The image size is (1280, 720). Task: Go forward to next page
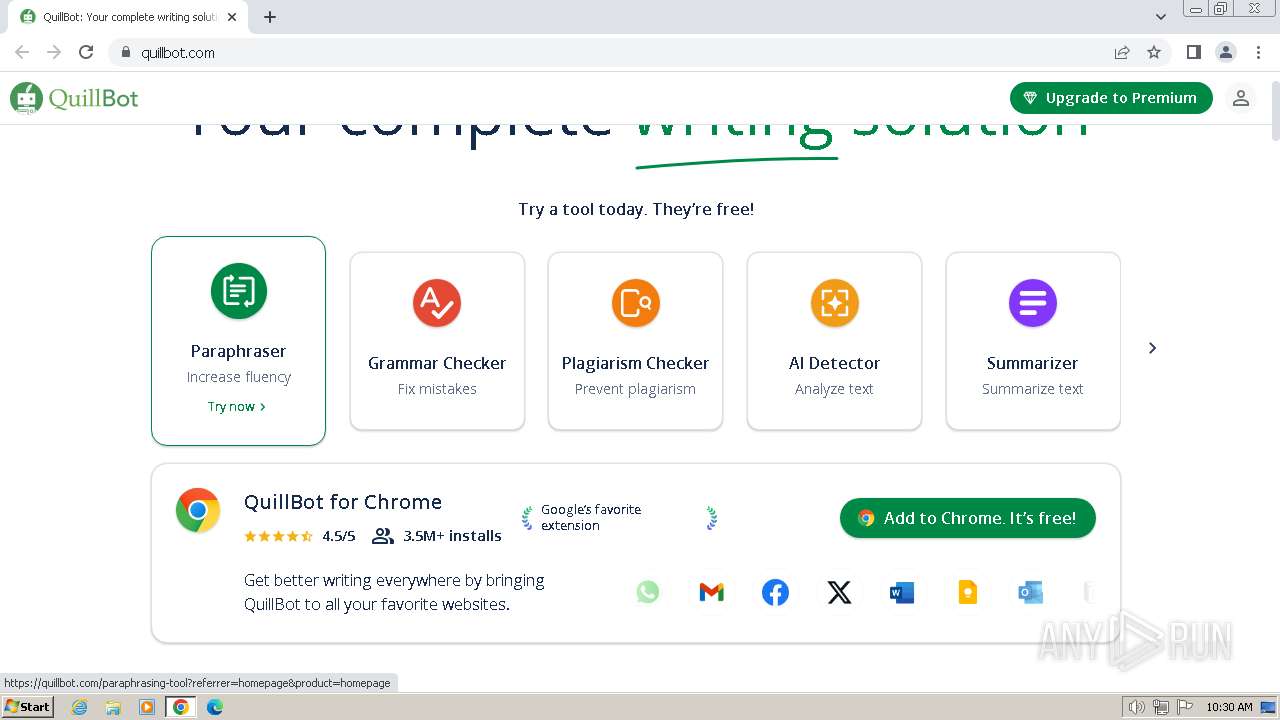pyautogui.click(x=54, y=52)
